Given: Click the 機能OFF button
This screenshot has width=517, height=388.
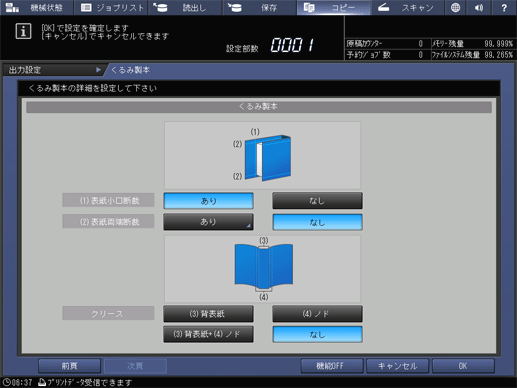Looking at the screenshot, I should point(332,366).
